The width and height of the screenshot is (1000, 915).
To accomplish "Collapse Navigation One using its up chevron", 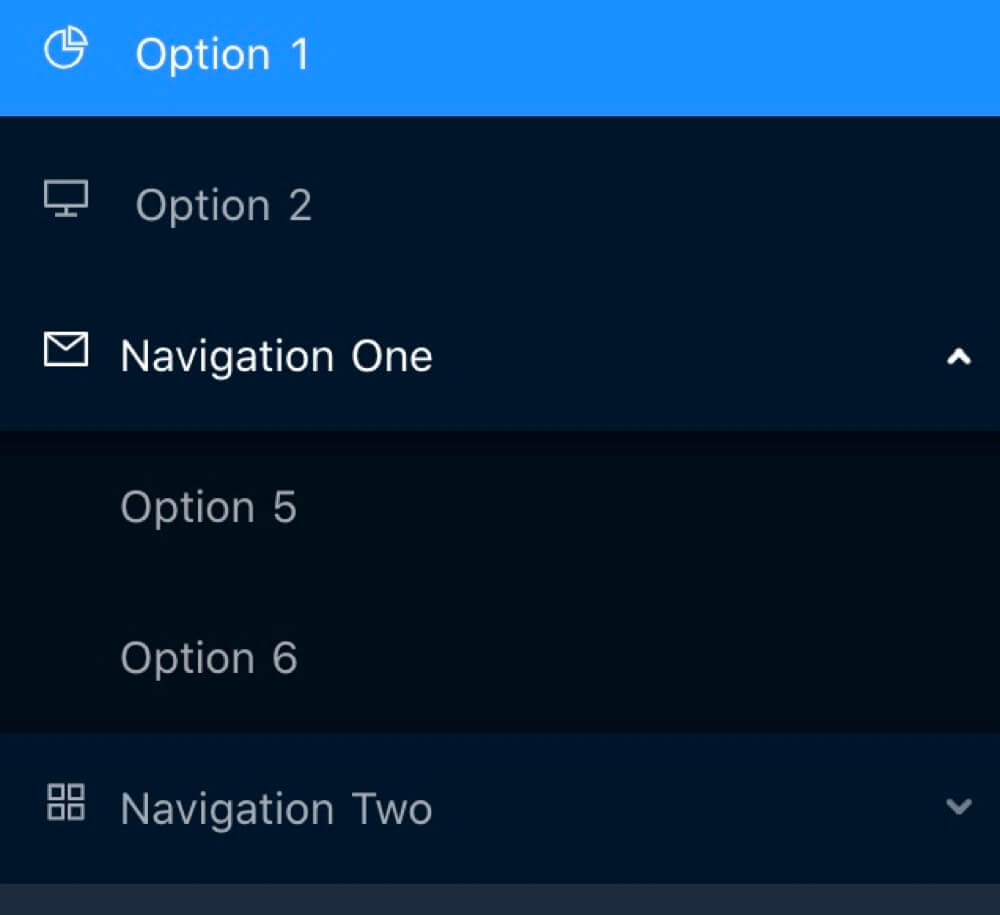I will [x=958, y=357].
